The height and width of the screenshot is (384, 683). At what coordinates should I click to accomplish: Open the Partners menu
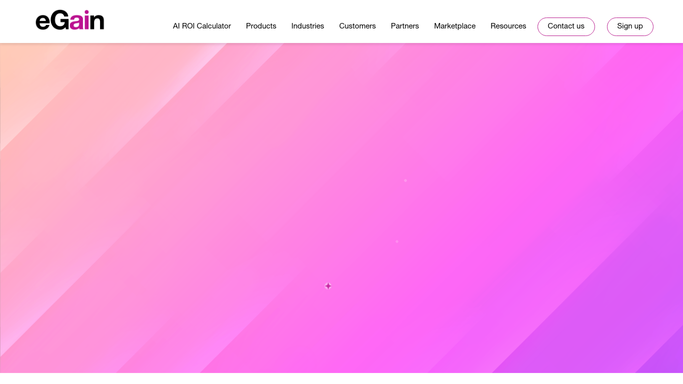(x=405, y=26)
